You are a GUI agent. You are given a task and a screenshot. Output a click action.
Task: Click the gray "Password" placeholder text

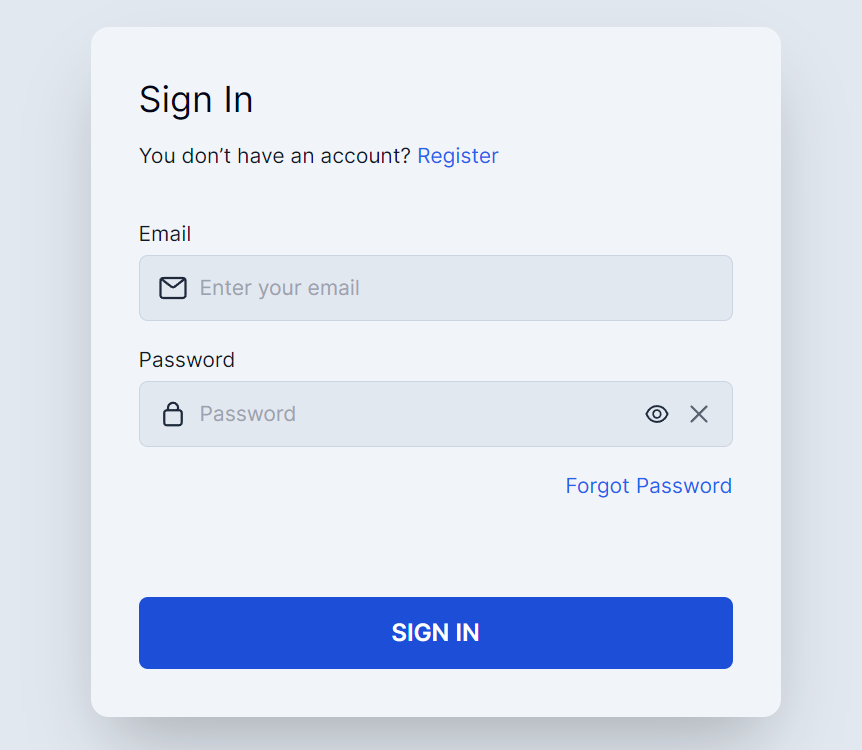tap(248, 414)
